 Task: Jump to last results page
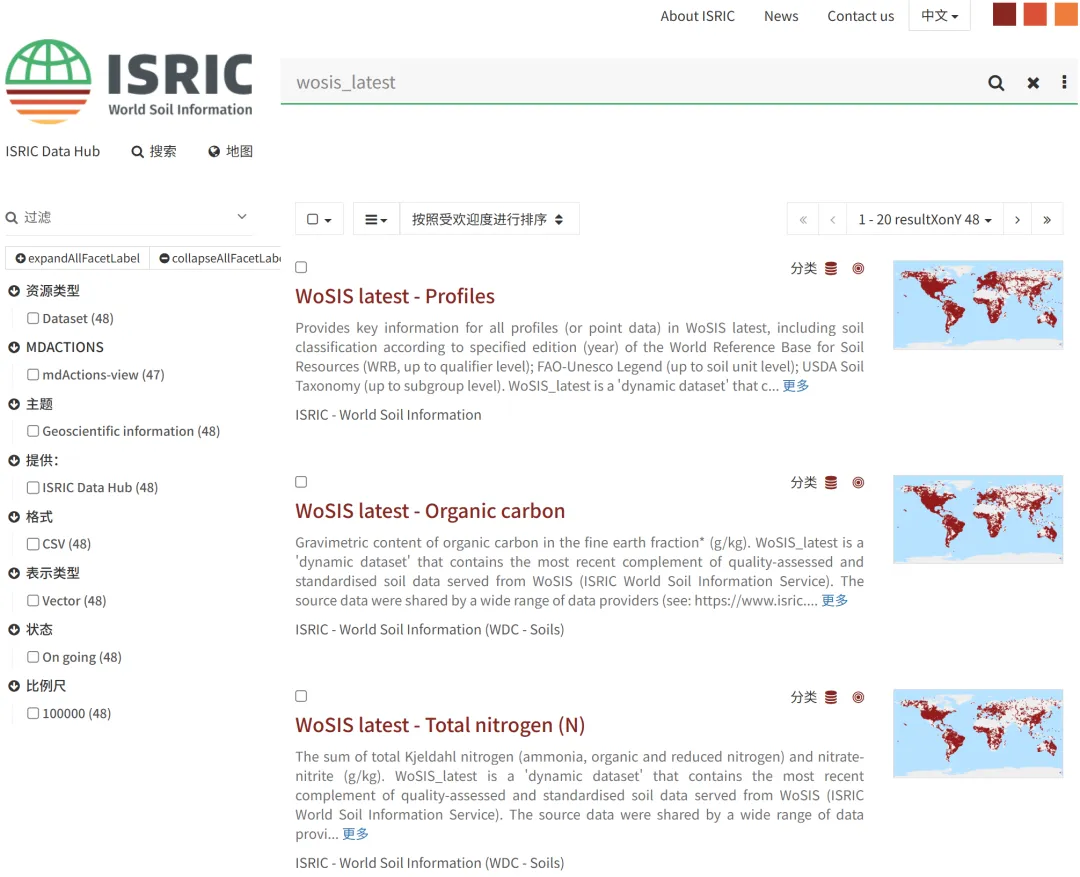1047,220
